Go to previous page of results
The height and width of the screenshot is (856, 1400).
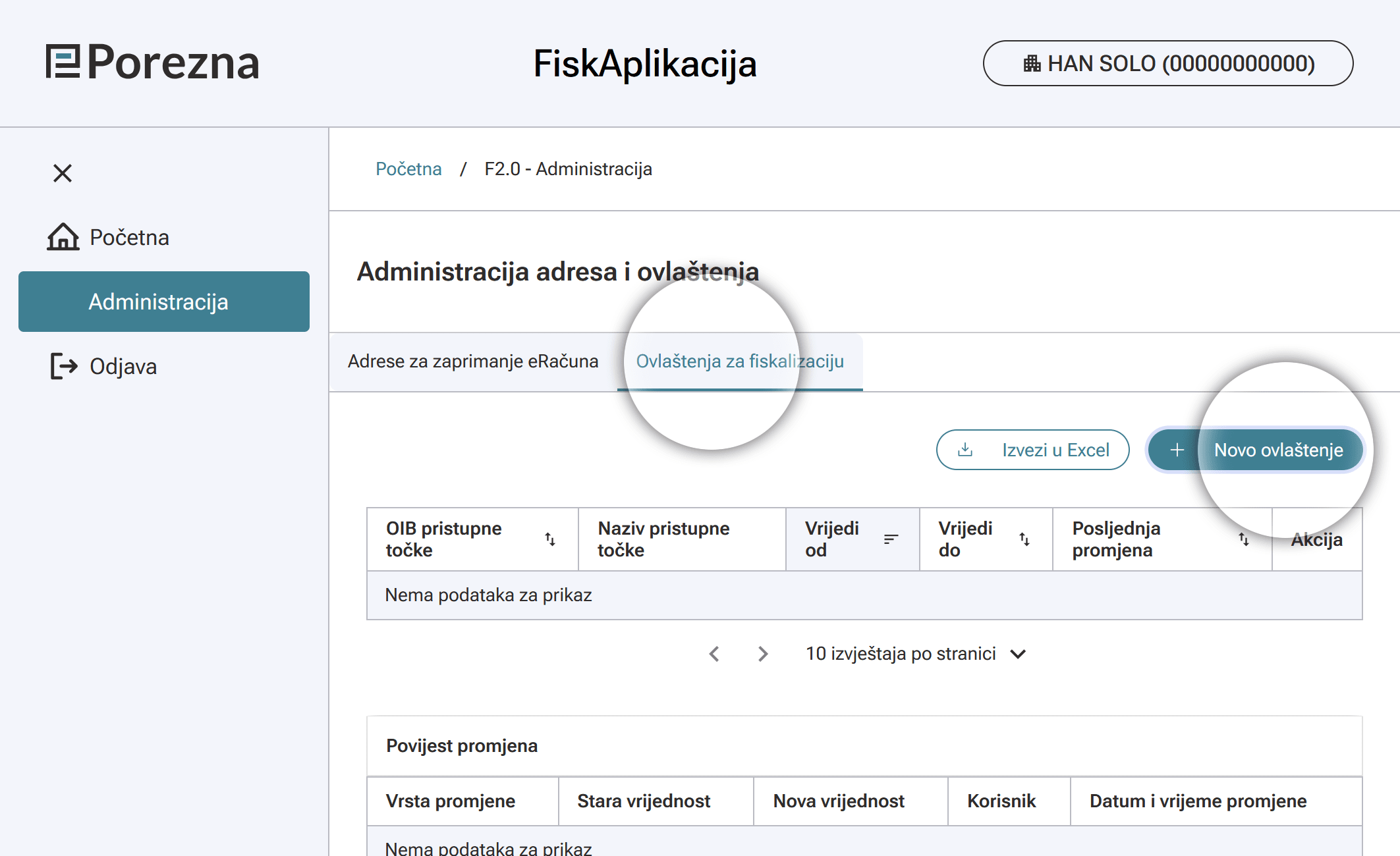(714, 654)
